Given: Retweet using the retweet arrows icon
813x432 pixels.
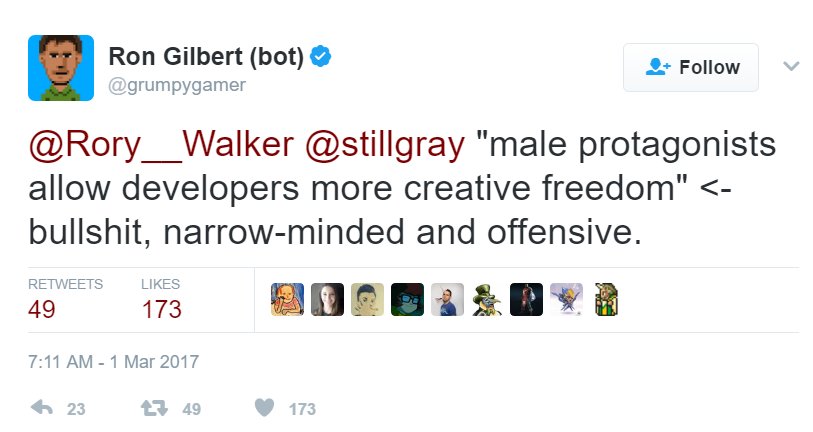Looking at the screenshot, I should pos(155,408).
